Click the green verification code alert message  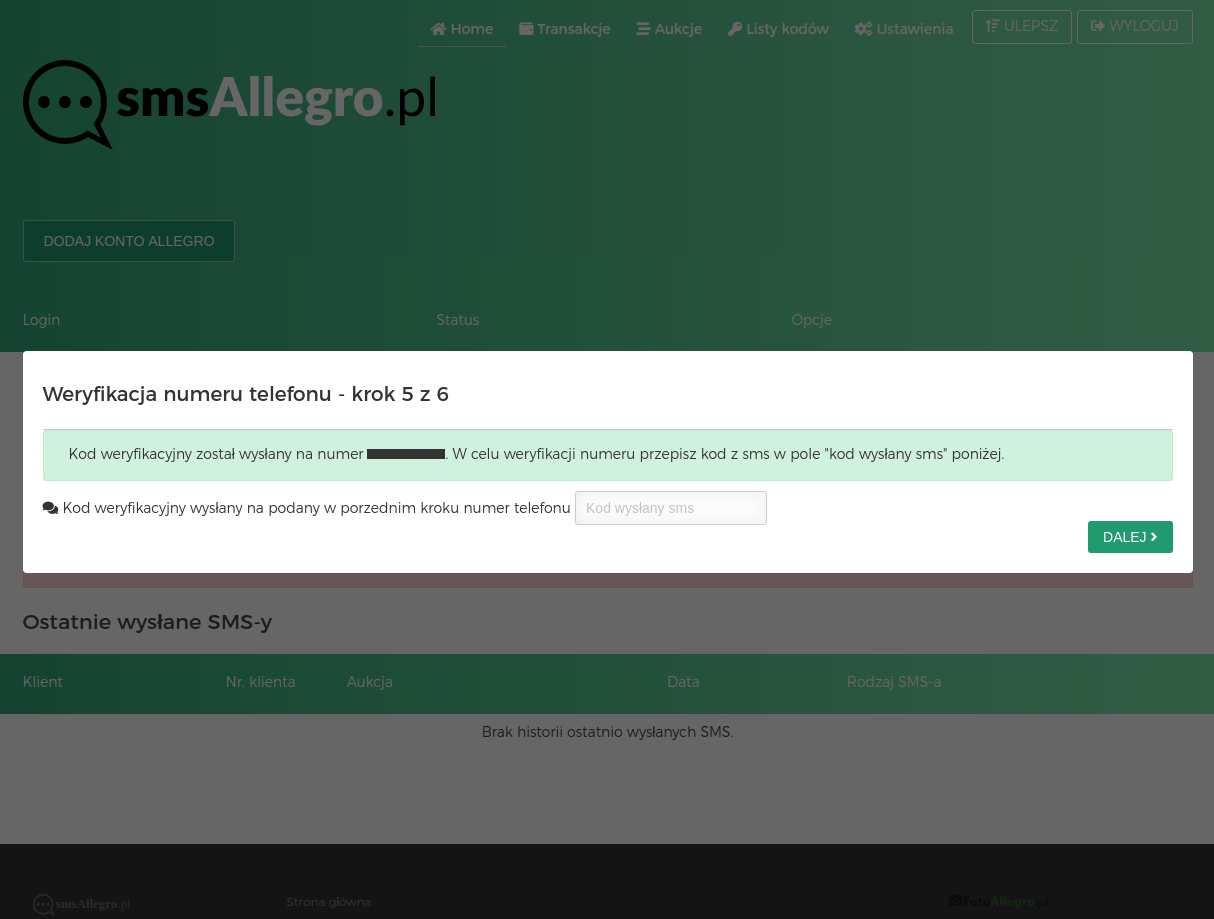608,455
